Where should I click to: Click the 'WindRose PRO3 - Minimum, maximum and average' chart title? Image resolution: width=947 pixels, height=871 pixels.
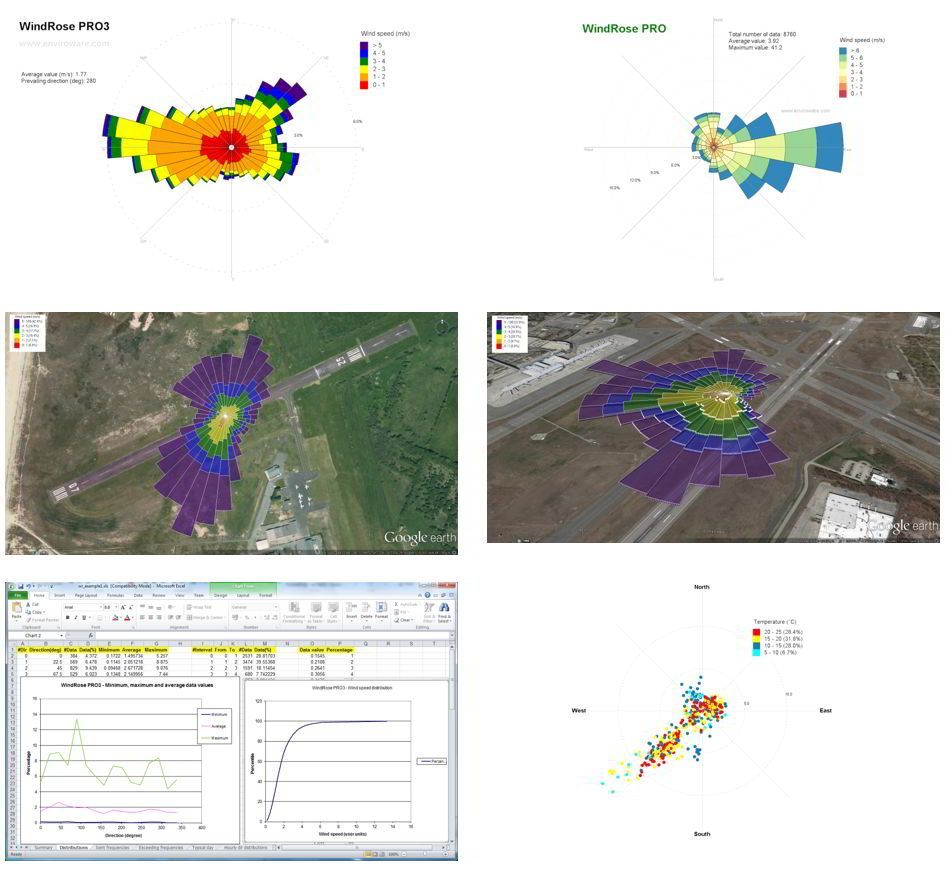click(x=136, y=685)
